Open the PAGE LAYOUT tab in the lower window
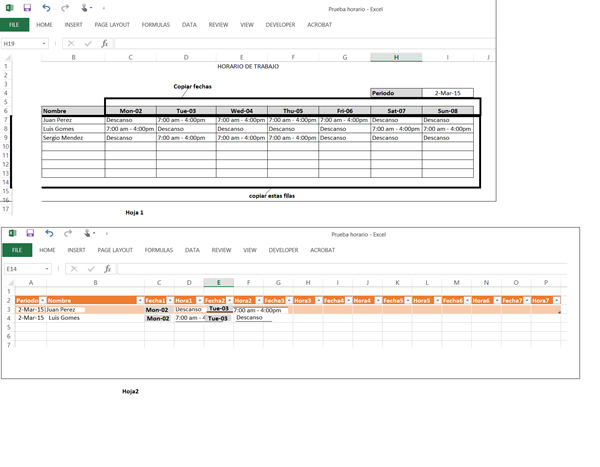 [x=115, y=250]
